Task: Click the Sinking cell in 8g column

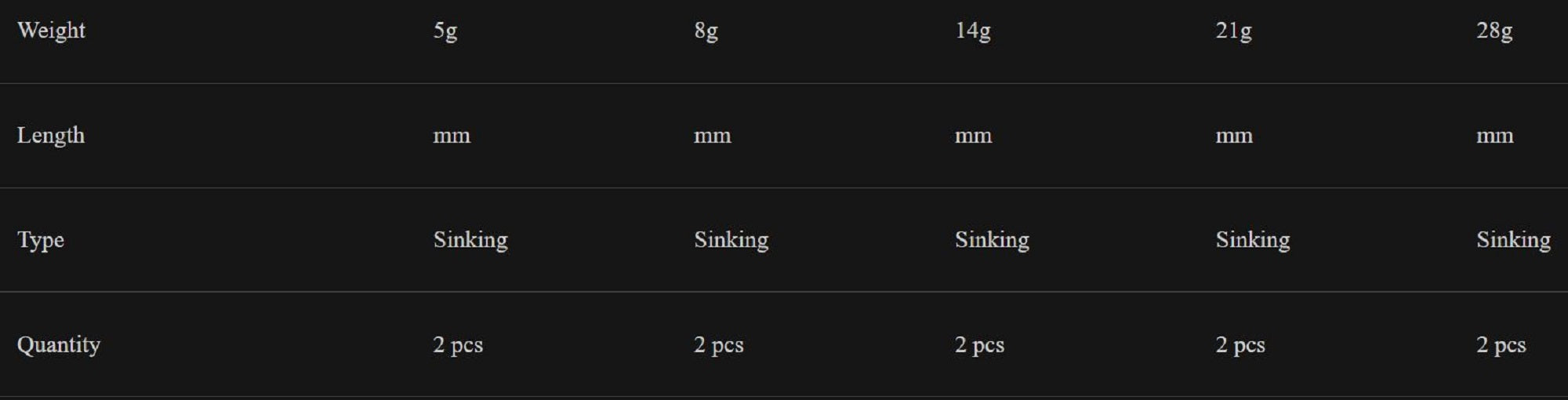Action: pyautogui.click(x=731, y=239)
